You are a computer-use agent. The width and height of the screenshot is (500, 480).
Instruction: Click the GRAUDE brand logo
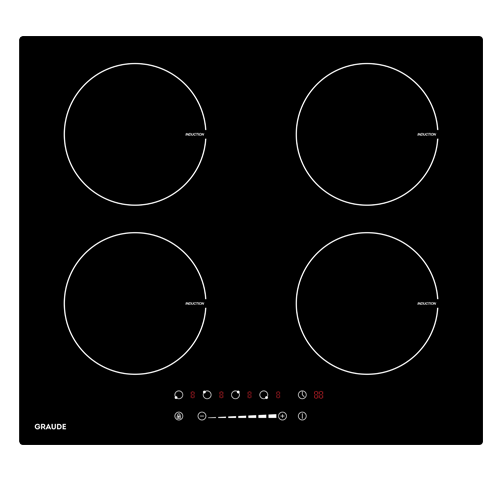(50, 427)
